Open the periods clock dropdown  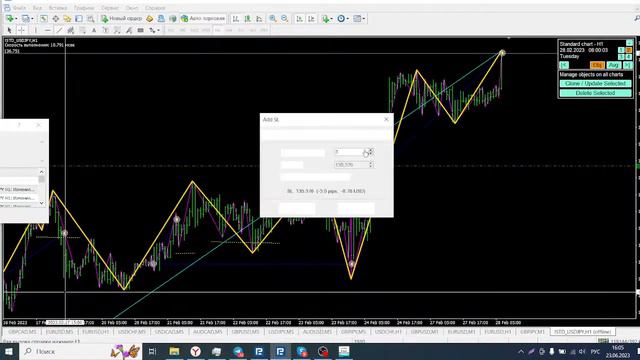click(x=342, y=18)
